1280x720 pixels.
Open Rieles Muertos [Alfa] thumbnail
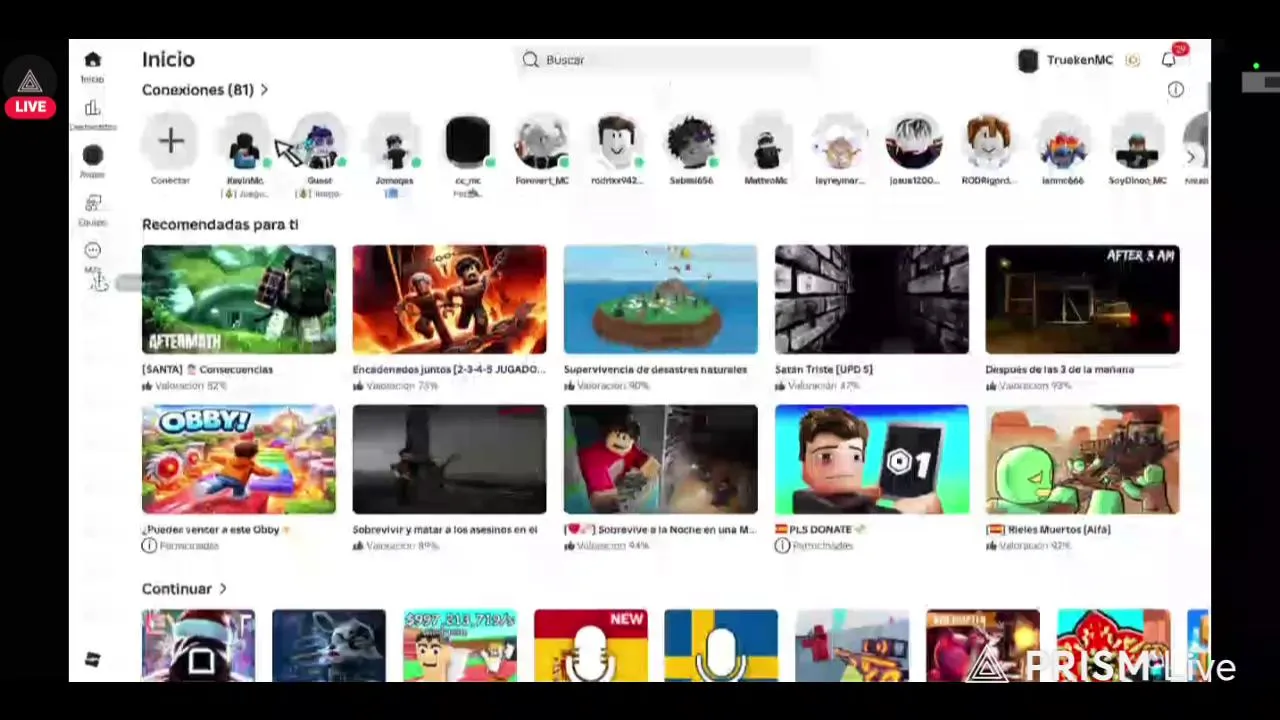1083,459
